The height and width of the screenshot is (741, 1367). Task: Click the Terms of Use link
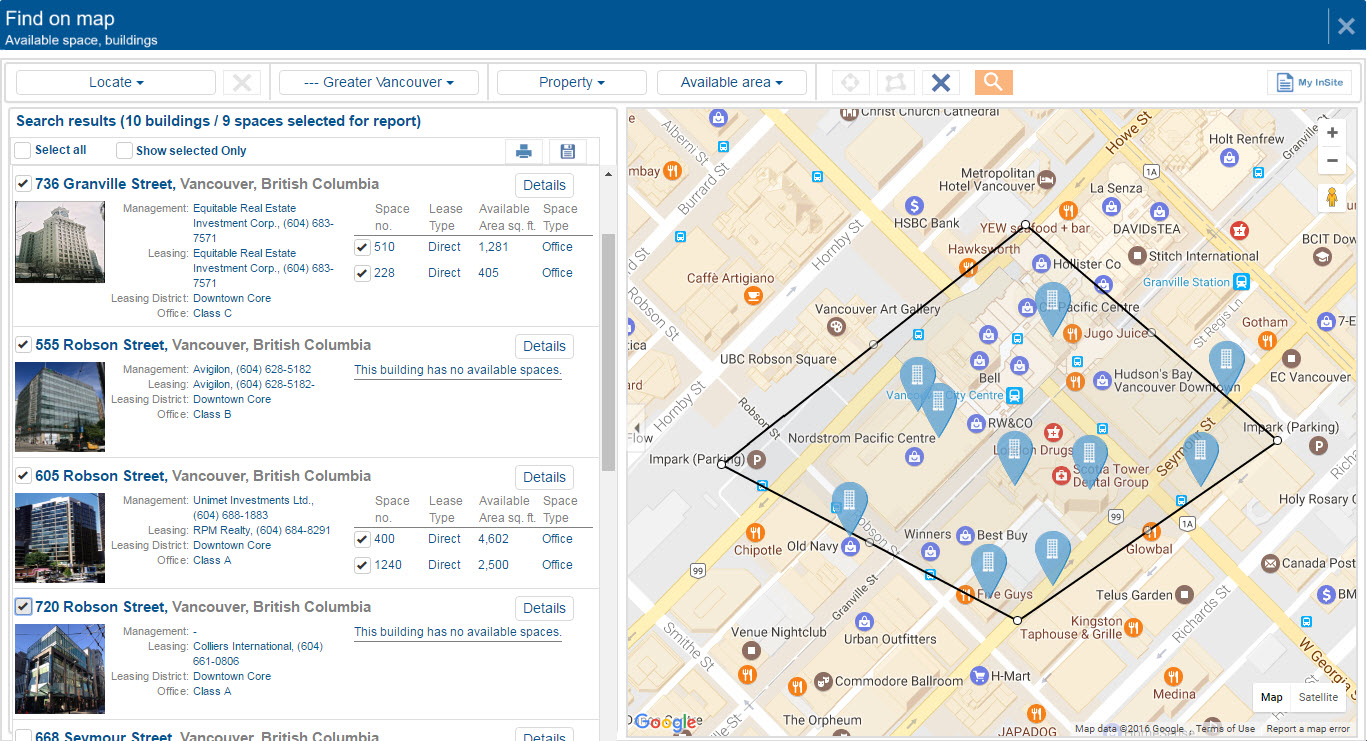pyautogui.click(x=1225, y=729)
